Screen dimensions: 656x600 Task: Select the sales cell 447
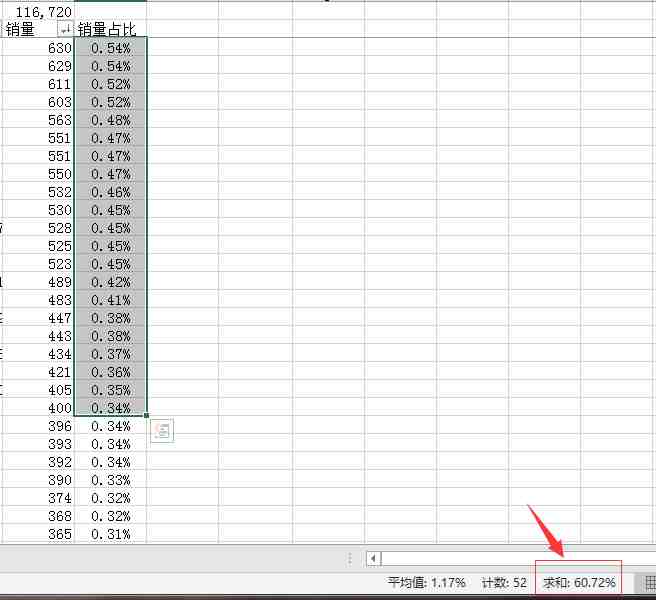coord(38,318)
